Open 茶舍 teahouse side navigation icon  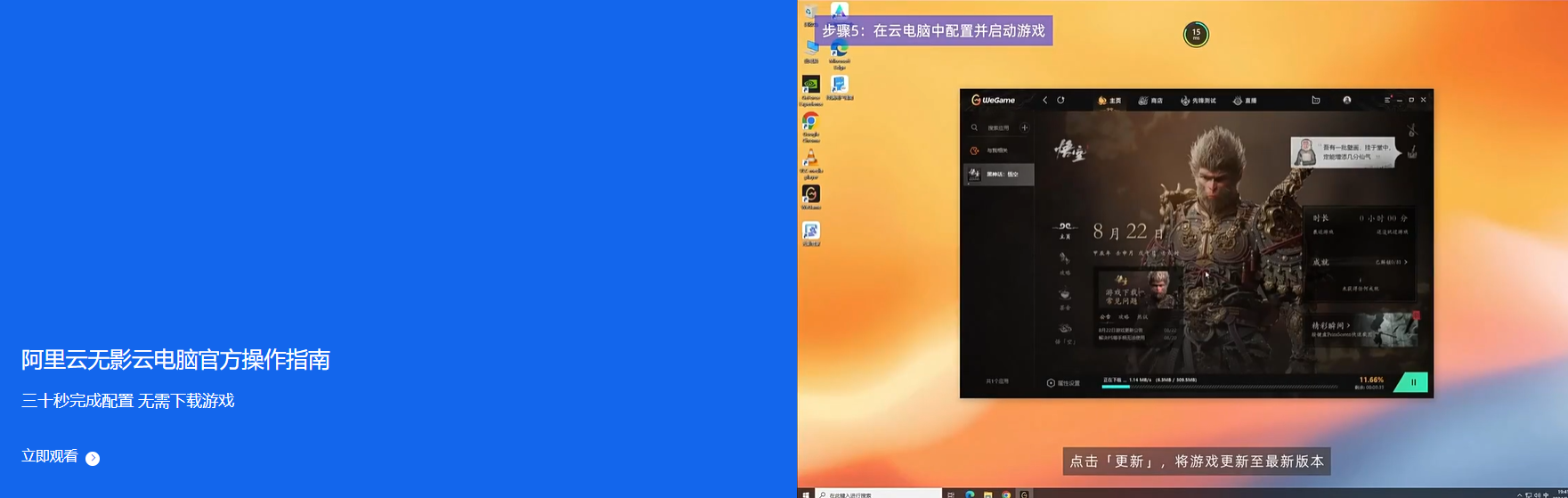[1065, 299]
